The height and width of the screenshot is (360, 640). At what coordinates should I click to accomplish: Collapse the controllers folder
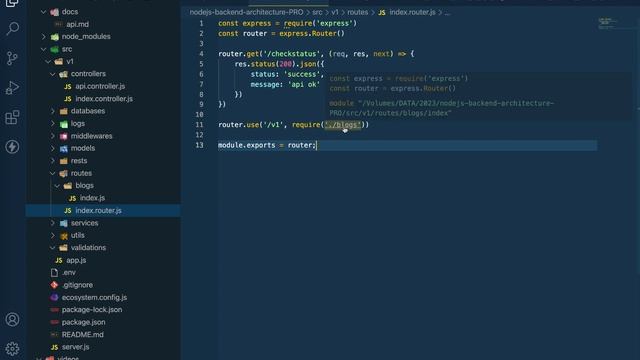tap(53, 74)
